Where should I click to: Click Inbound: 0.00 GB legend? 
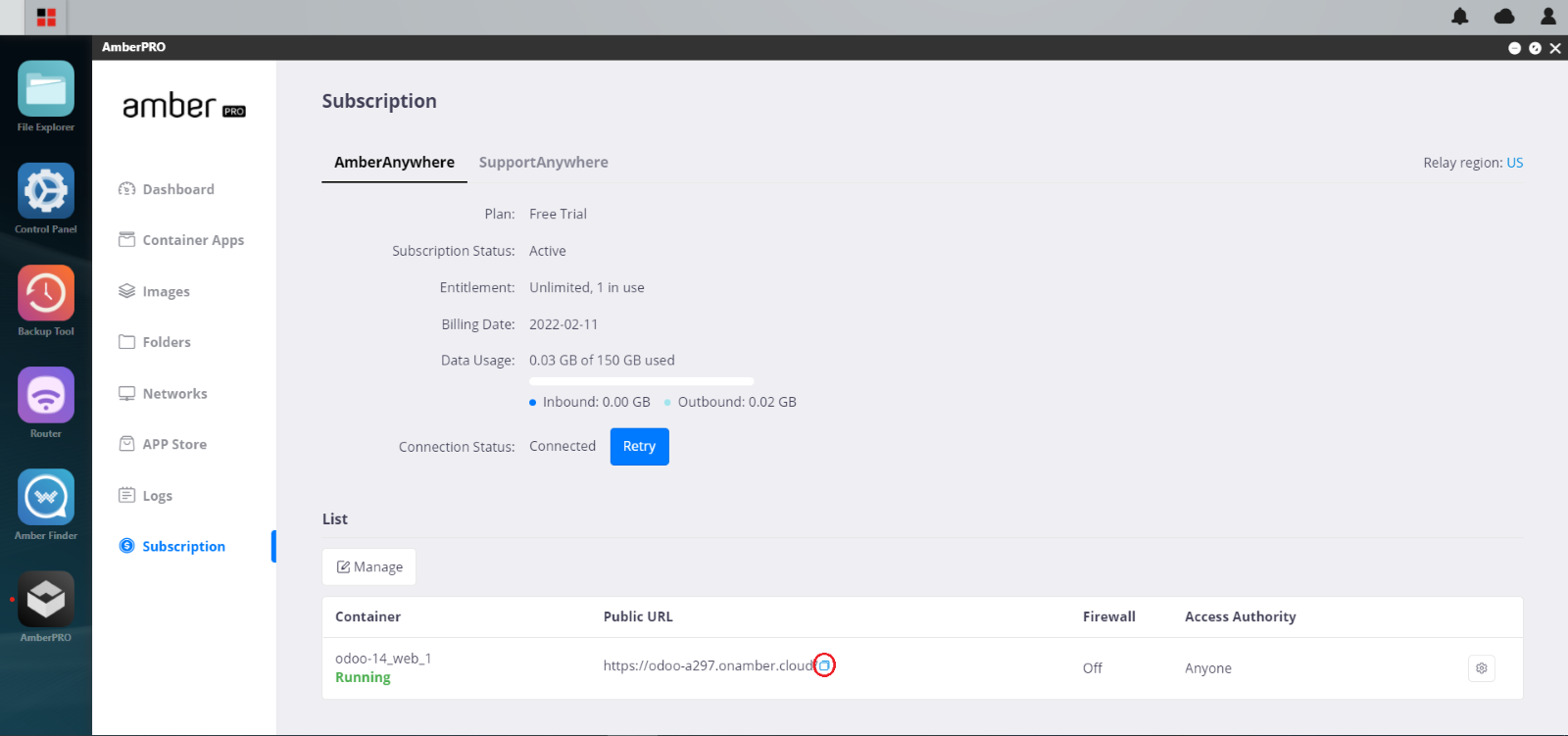coord(590,402)
